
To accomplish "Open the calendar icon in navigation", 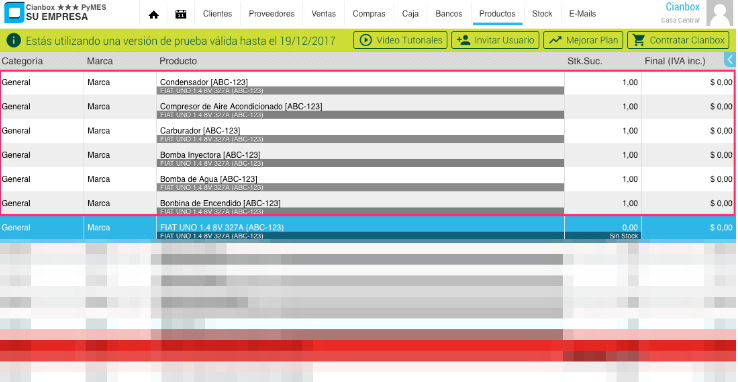I will pos(180,14).
